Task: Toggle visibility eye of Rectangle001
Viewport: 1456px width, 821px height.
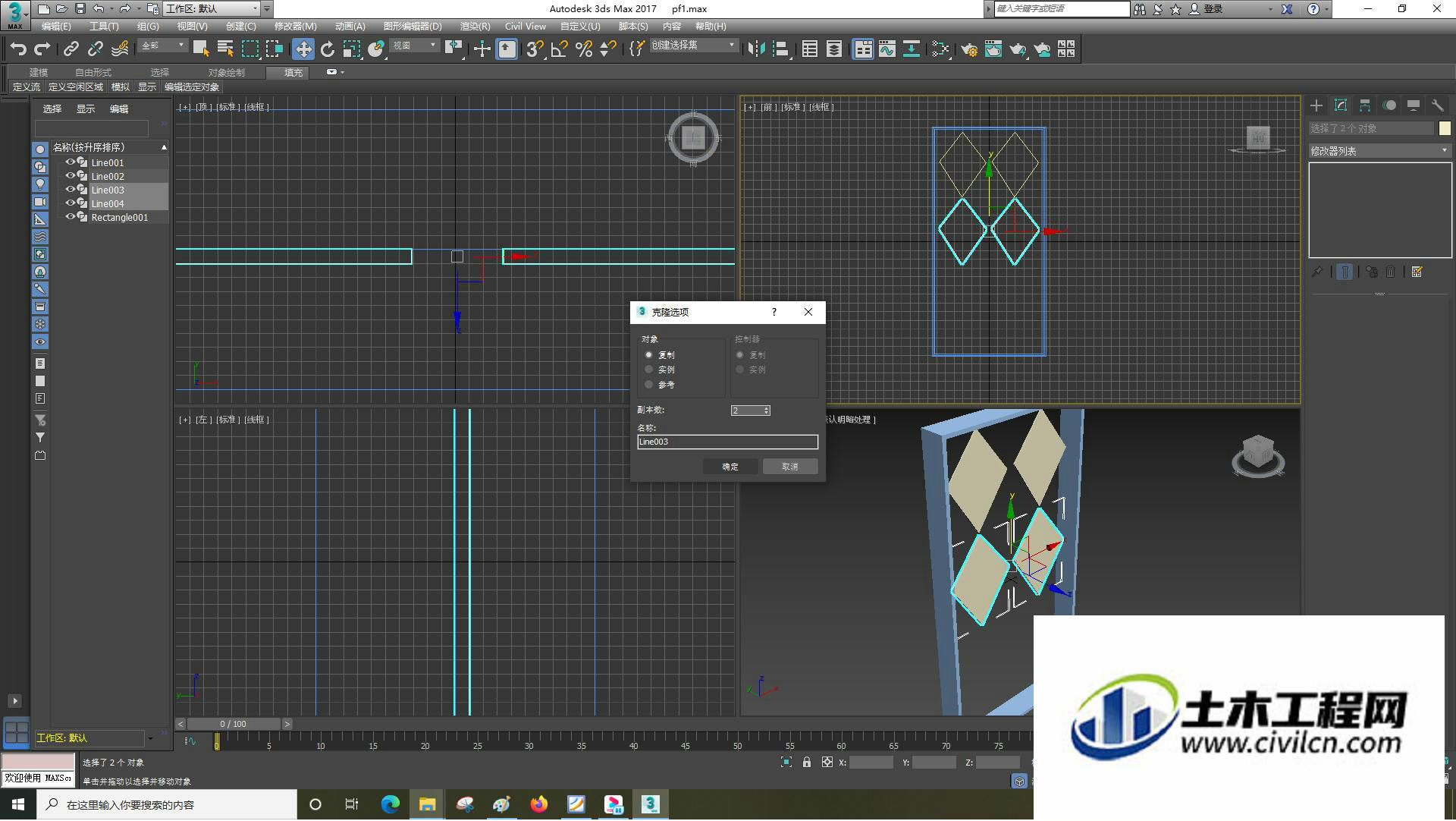Action: (x=71, y=217)
